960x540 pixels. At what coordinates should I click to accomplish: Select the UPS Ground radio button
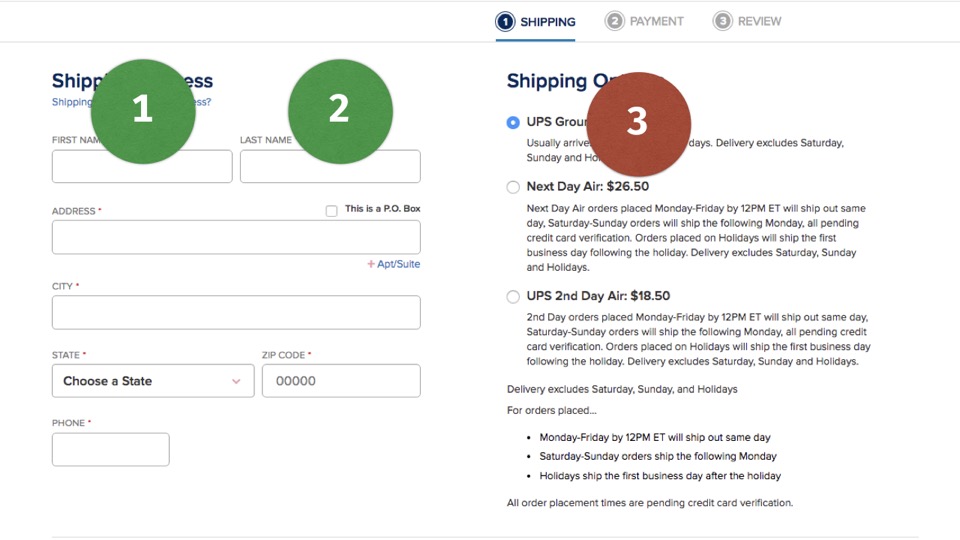(x=513, y=122)
